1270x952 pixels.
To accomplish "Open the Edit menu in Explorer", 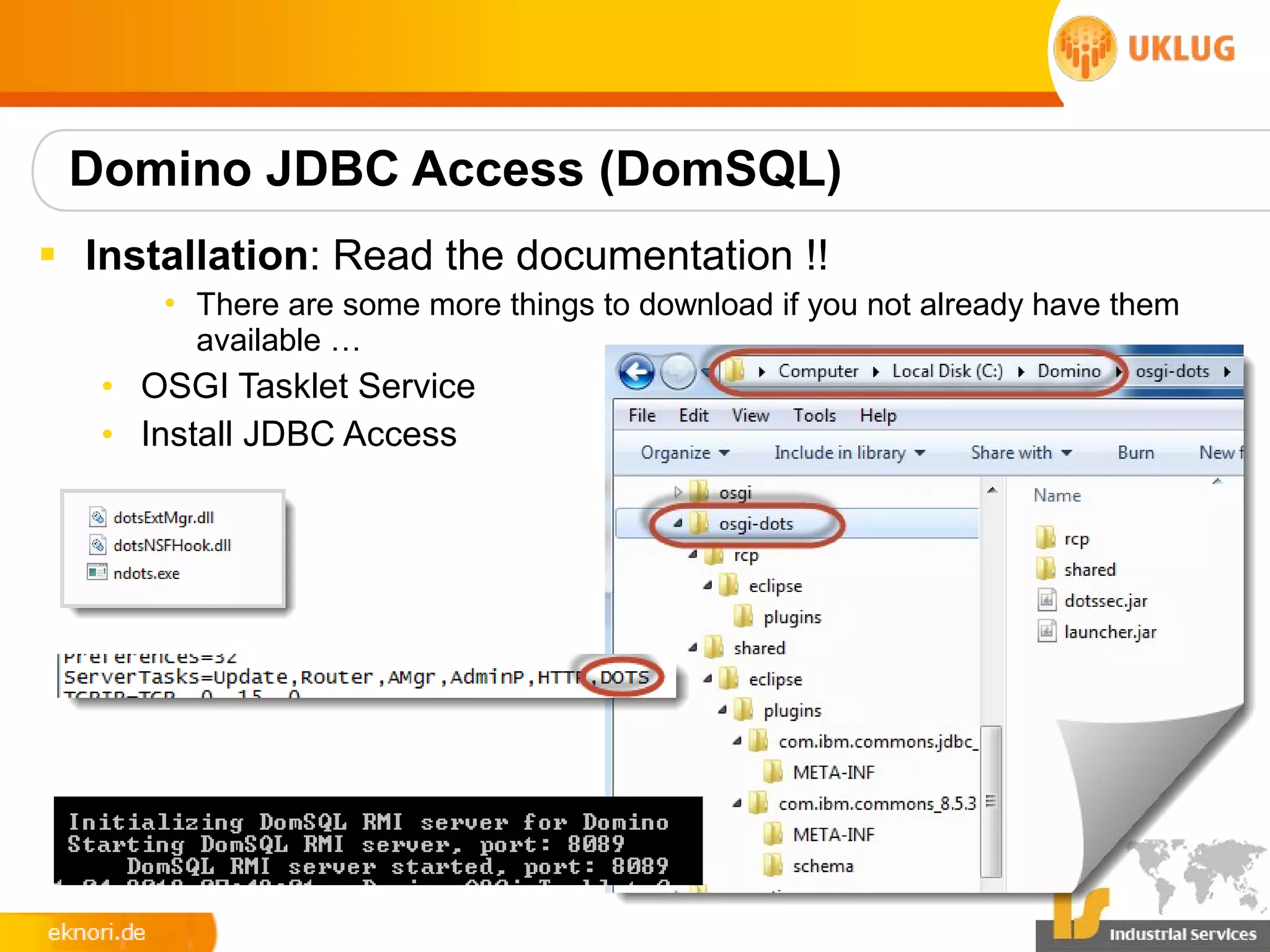I will 693,415.
